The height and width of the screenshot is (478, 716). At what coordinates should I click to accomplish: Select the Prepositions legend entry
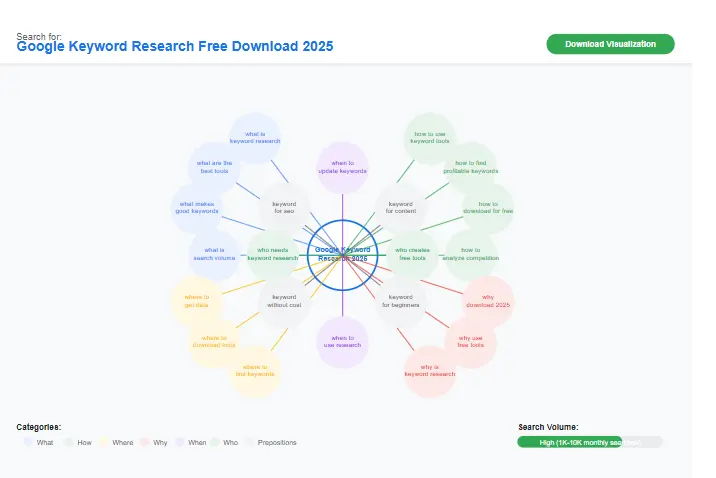(271, 442)
